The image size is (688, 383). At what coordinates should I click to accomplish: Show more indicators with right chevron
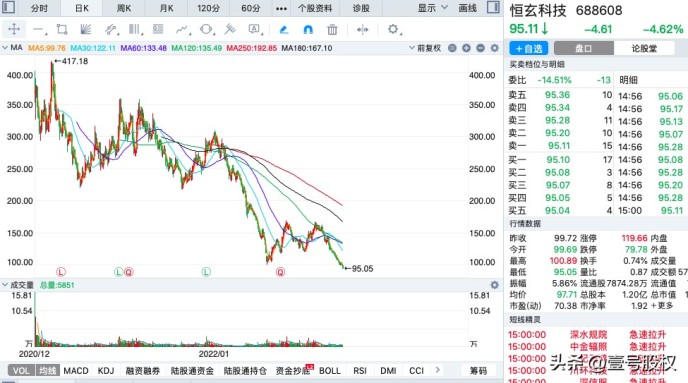437,370
